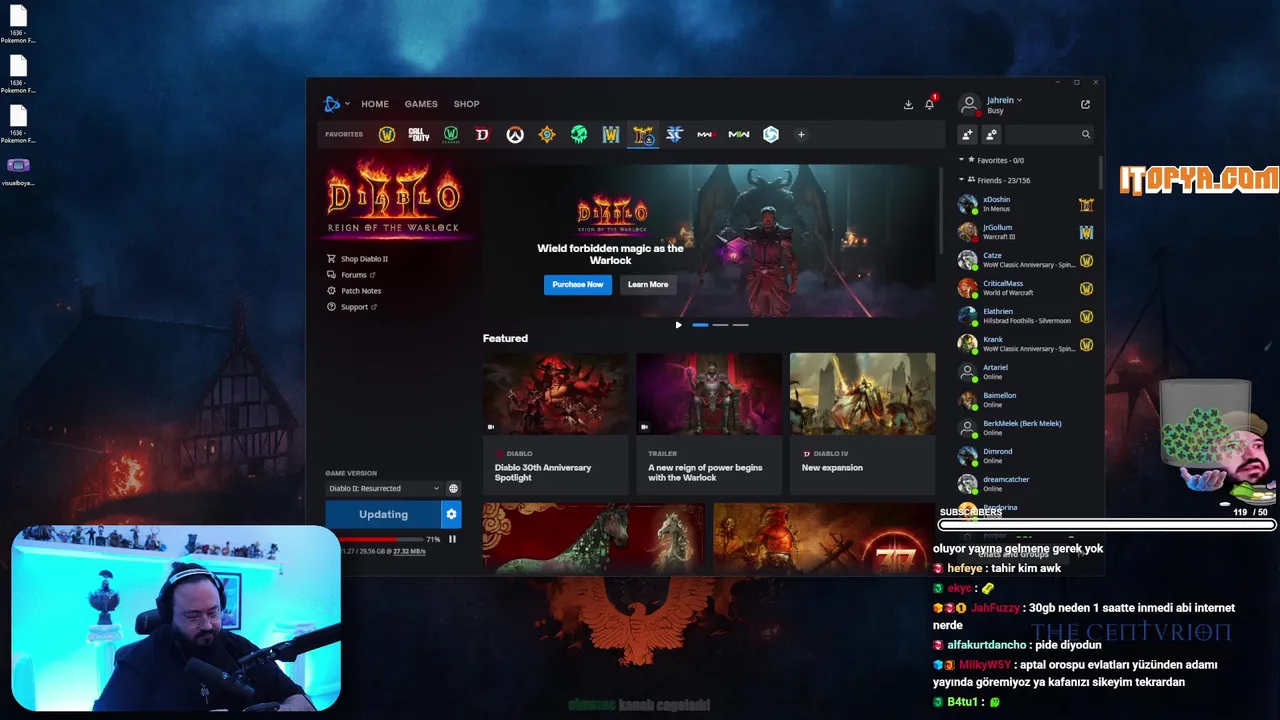Select StarCraft in favorites bar
The width and height of the screenshot is (1280, 720).
coord(675,134)
